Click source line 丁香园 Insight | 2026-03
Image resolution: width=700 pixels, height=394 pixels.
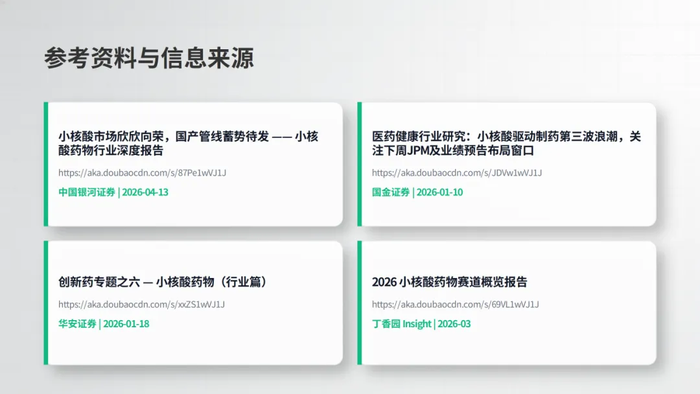[421, 324]
